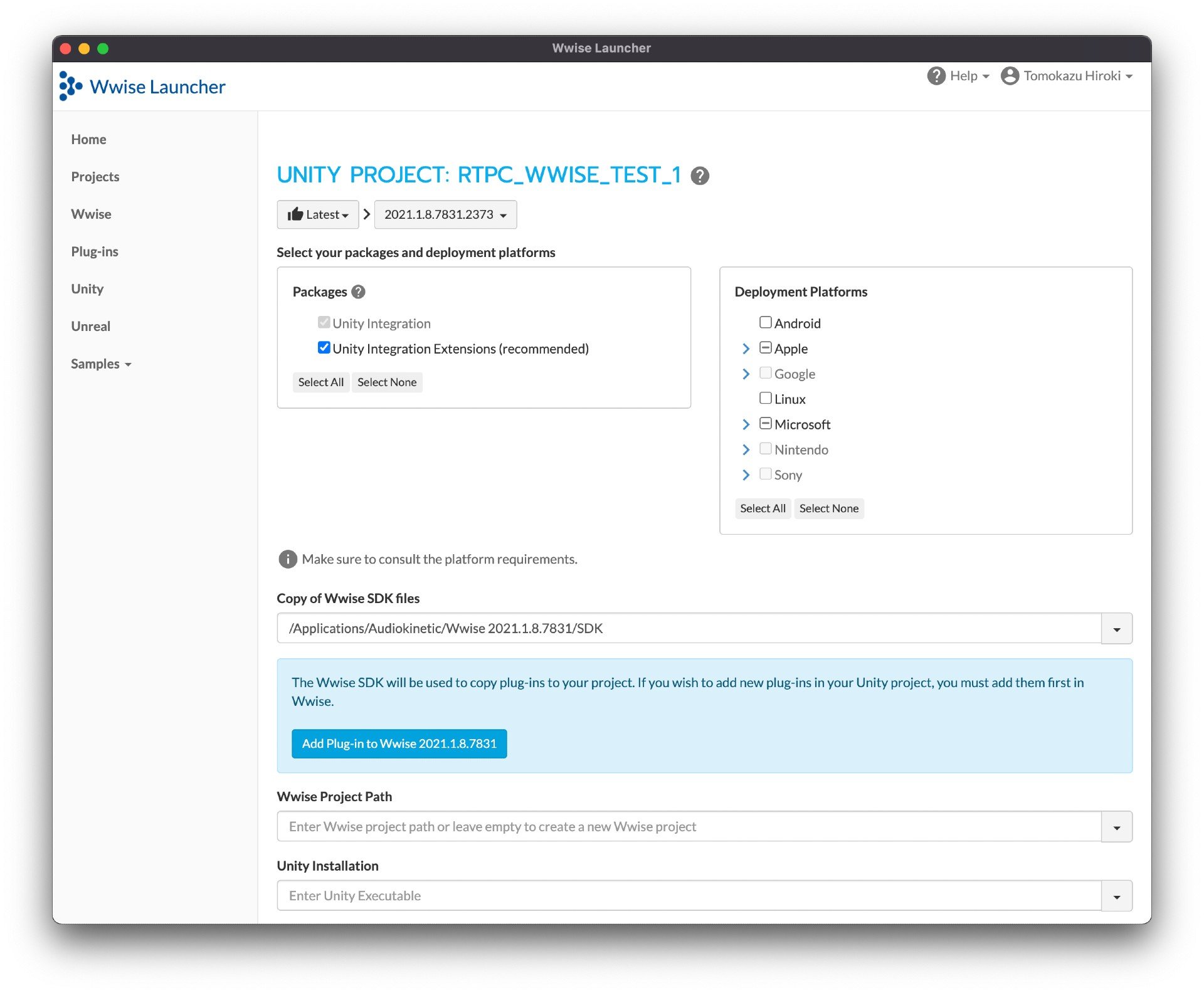Enable the Android deployment platform

tap(765, 322)
